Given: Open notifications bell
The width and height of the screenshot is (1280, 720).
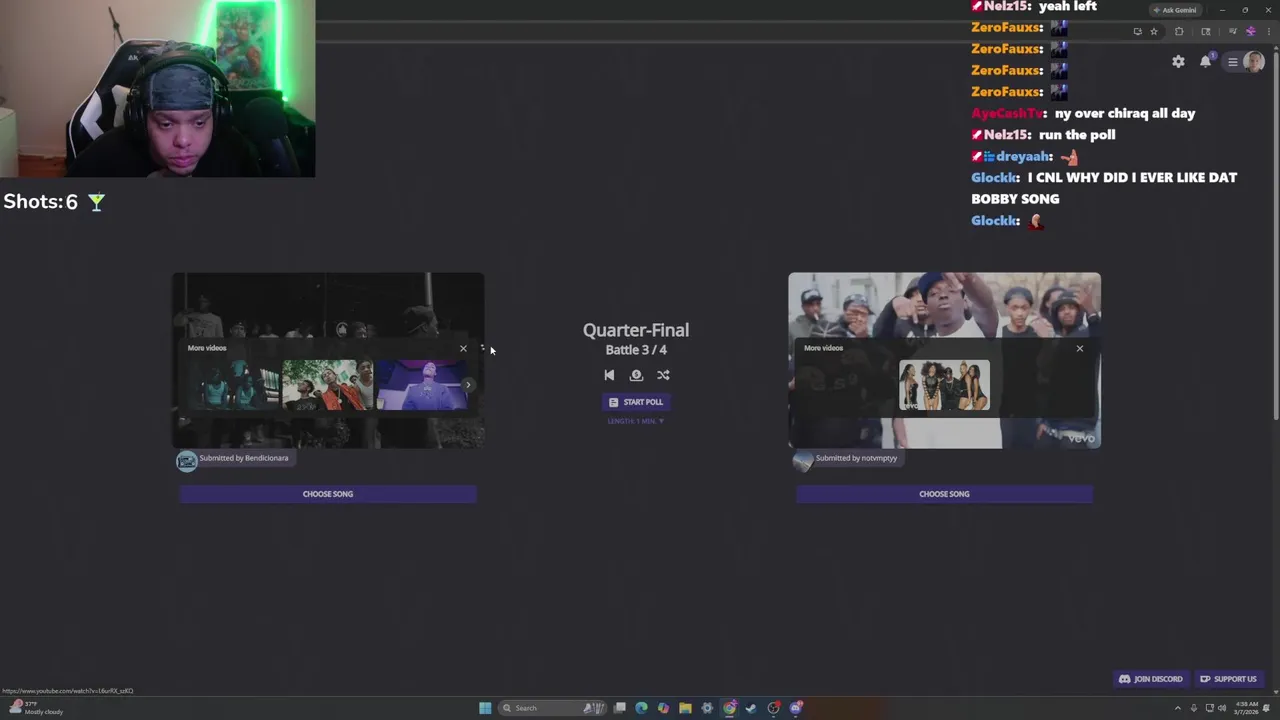Looking at the screenshot, I should coord(1205,62).
